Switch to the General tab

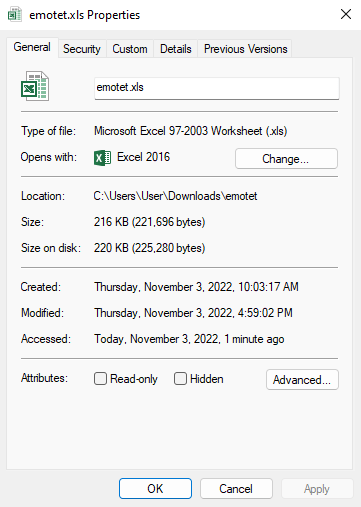point(32,47)
